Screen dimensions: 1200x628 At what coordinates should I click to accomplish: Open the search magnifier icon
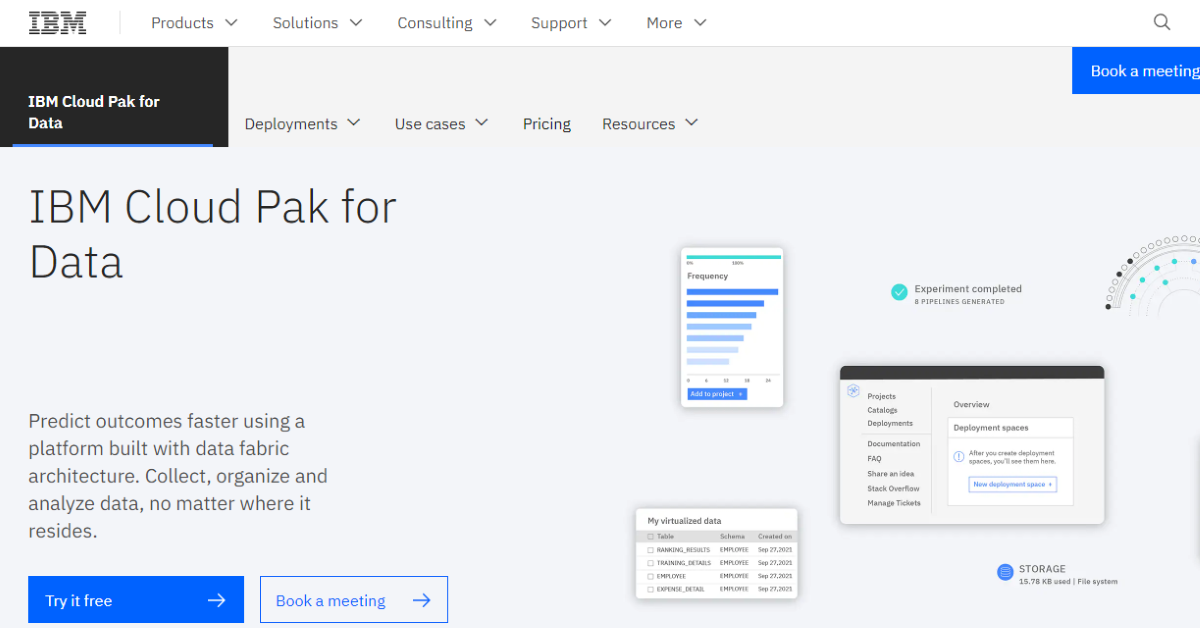point(1161,23)
